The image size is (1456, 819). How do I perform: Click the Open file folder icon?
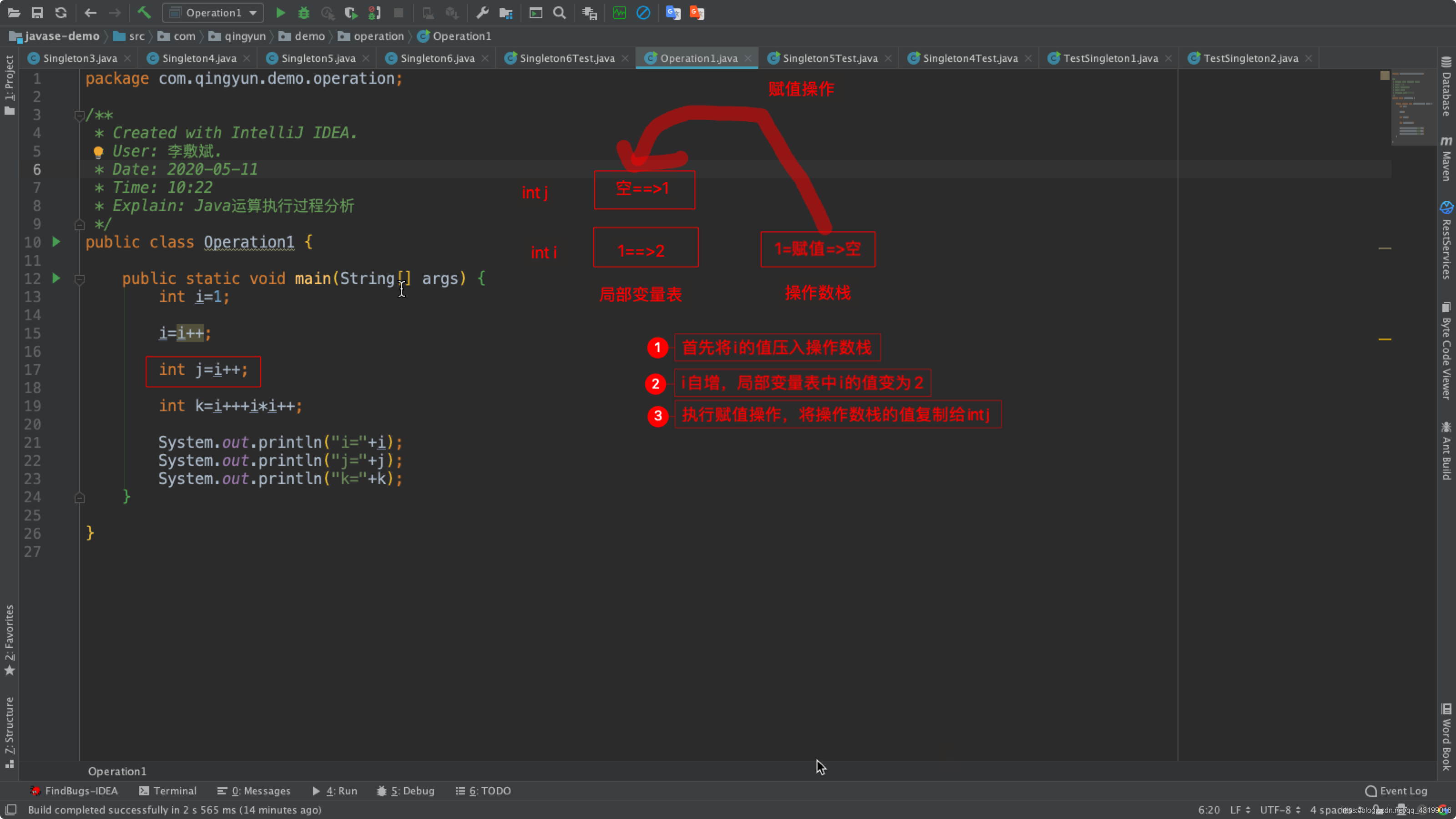pos(14,12)
